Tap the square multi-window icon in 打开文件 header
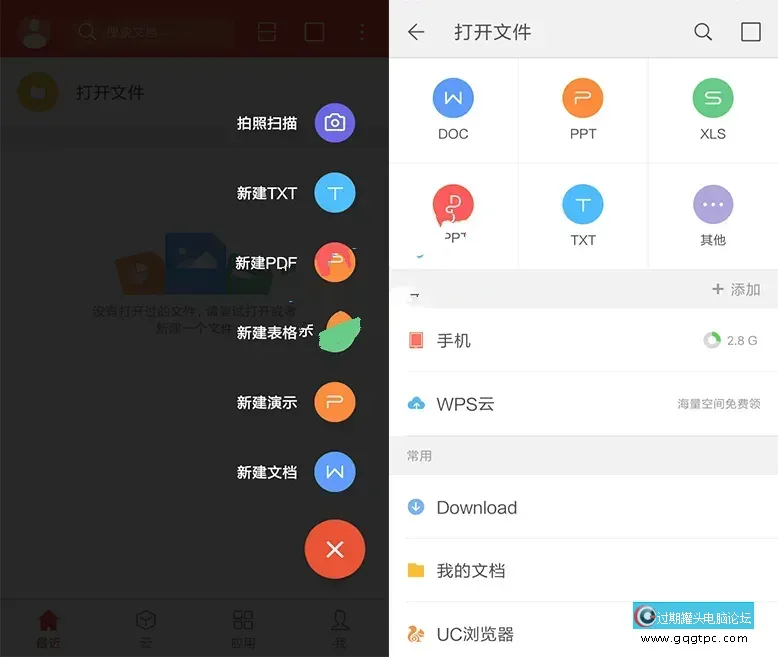Image resolution: width=778 pixels, height=657 pixels. (x=751, y=32)
